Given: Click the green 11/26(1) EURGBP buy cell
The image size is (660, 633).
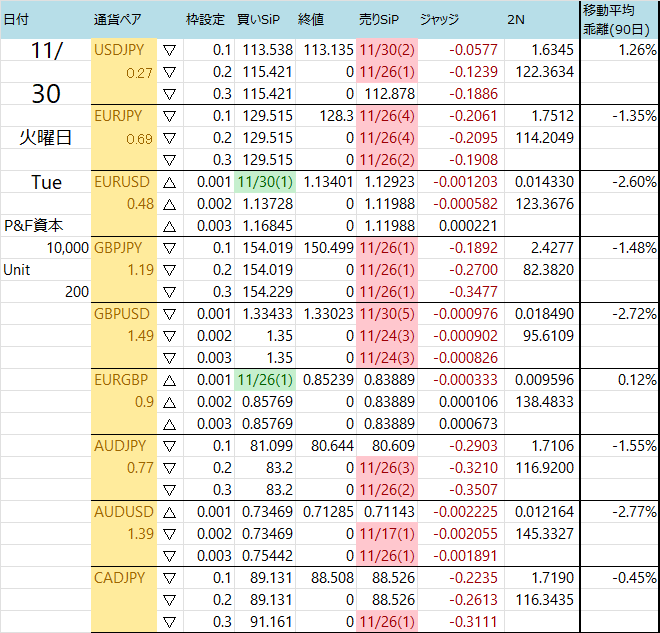Looking at the screenshot, I should 265,380.
